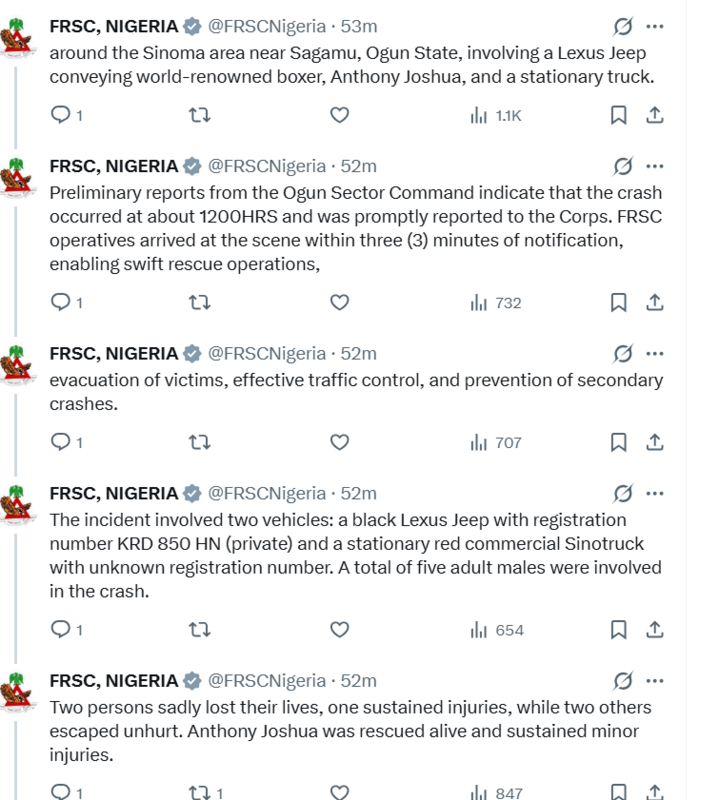Open more options on the 1200HRS tweet
Image resolution: width=719 pixels, height=800 pixels.
point(655,166)
